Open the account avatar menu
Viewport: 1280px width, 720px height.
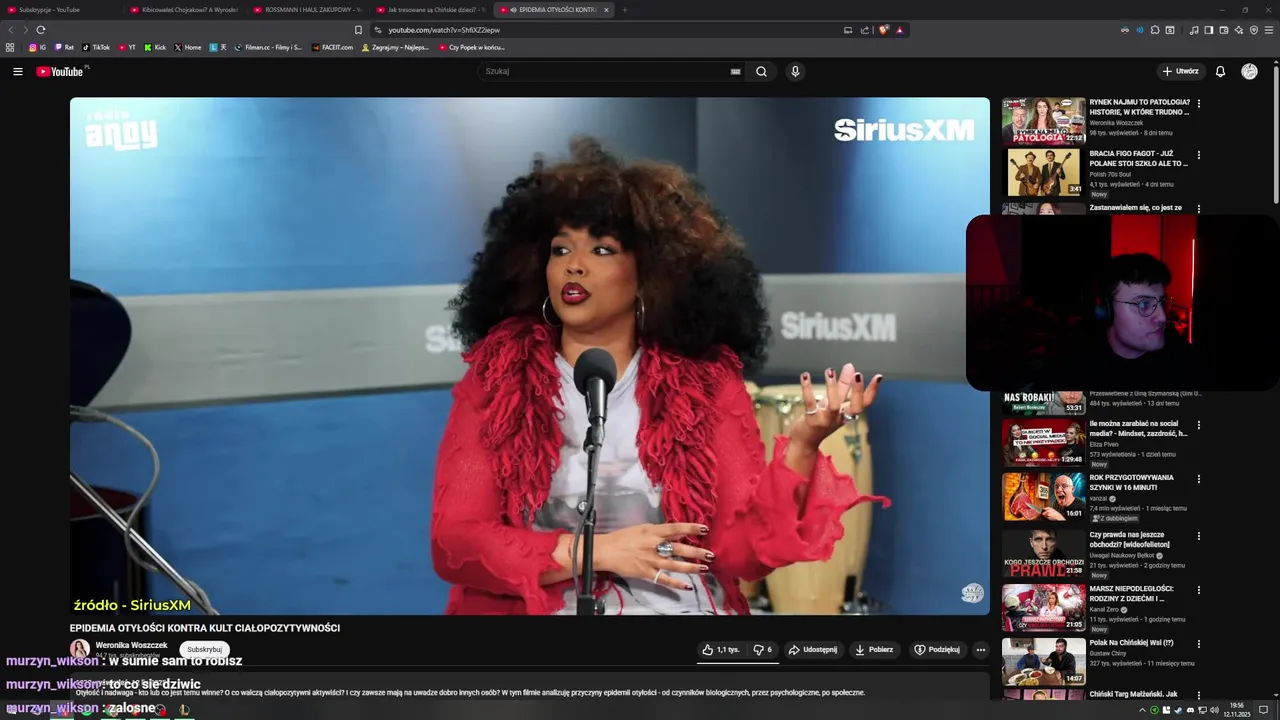1249,71
